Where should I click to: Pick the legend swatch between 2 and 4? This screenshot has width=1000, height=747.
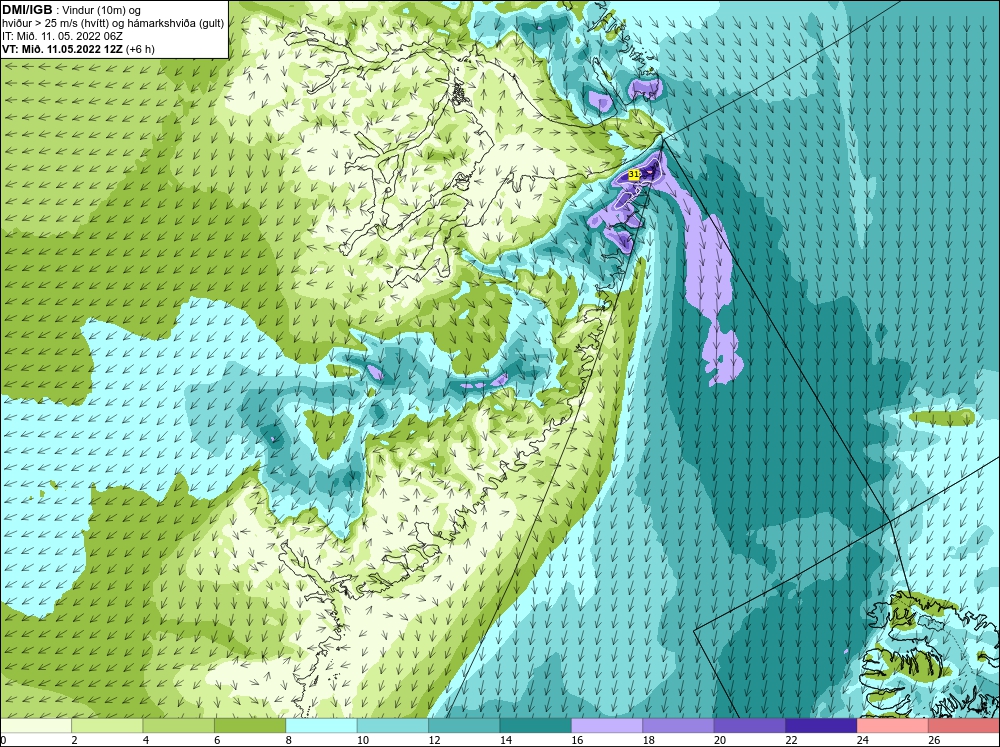[107, 726]
